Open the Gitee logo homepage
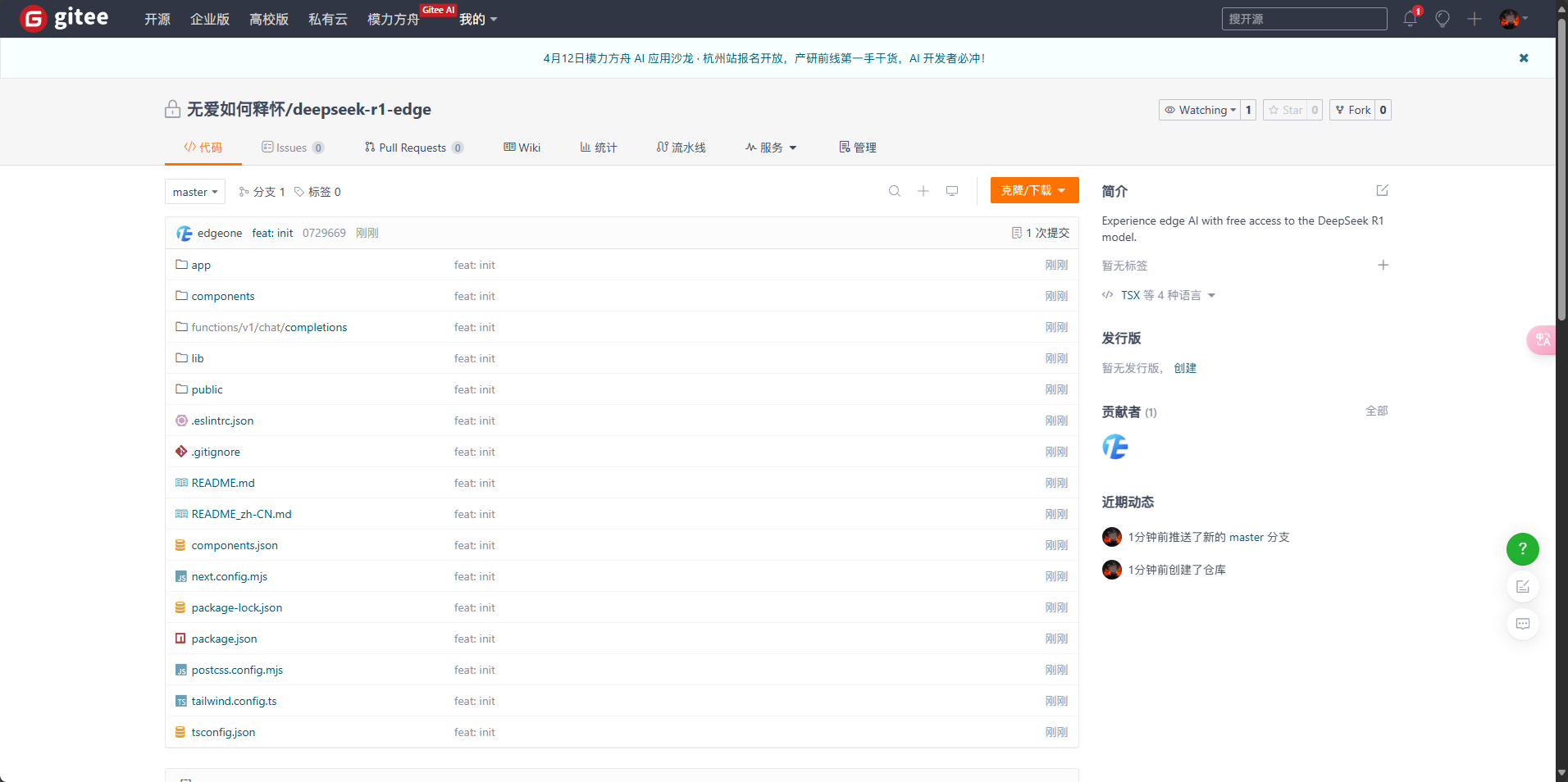This screenshot has width=1568, height=782. pyautogui.click(x=64, y=18)
